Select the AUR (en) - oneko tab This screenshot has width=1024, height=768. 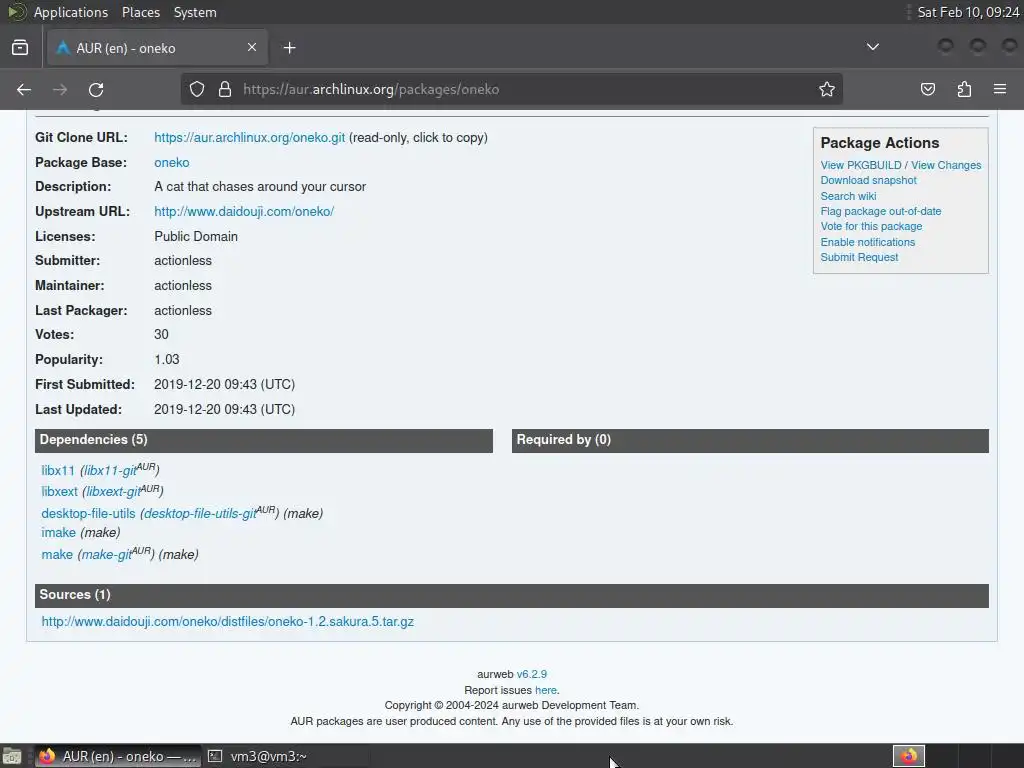tap(157, 48)
